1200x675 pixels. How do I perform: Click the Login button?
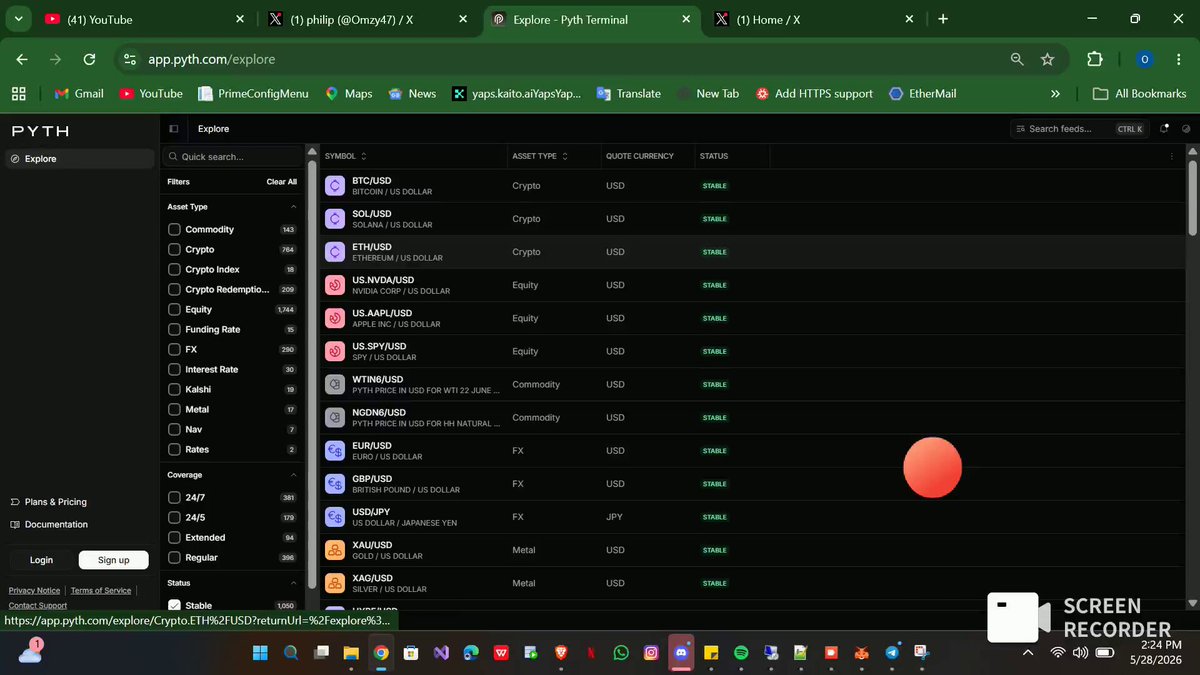(x=41, y=560)
